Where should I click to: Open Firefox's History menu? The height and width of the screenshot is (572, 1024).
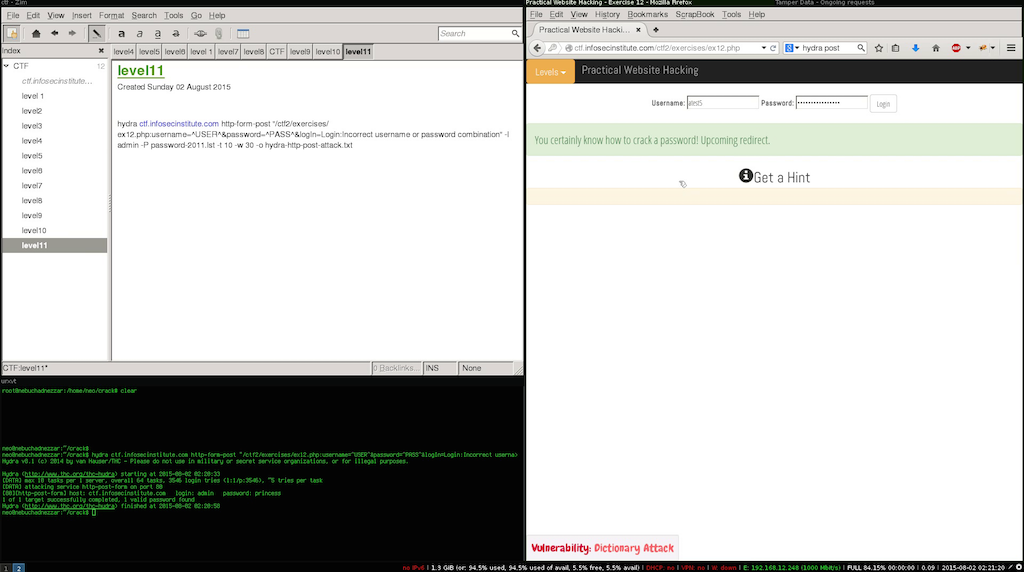click(607, 14)
